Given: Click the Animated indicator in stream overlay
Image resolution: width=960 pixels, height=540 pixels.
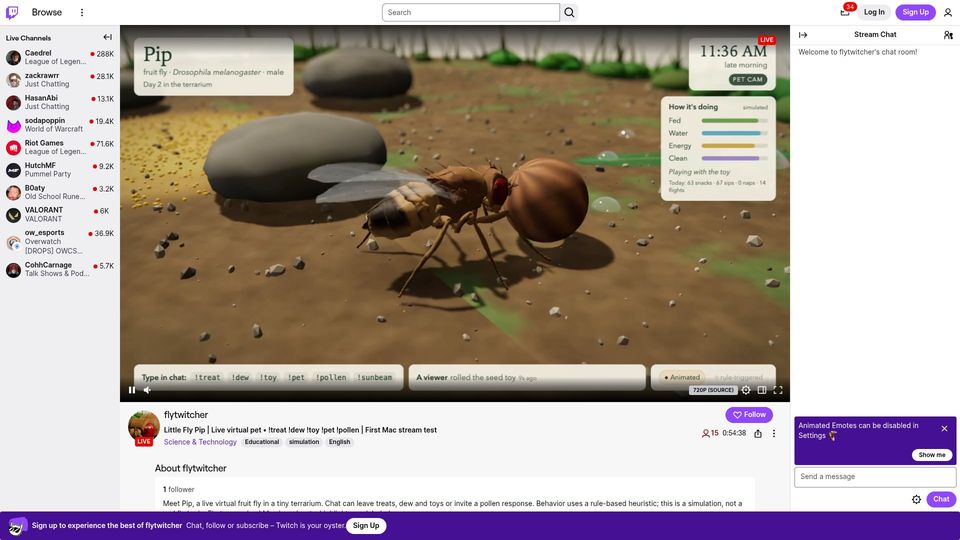Looking at the screenshot, I should [x=681, y=378].
